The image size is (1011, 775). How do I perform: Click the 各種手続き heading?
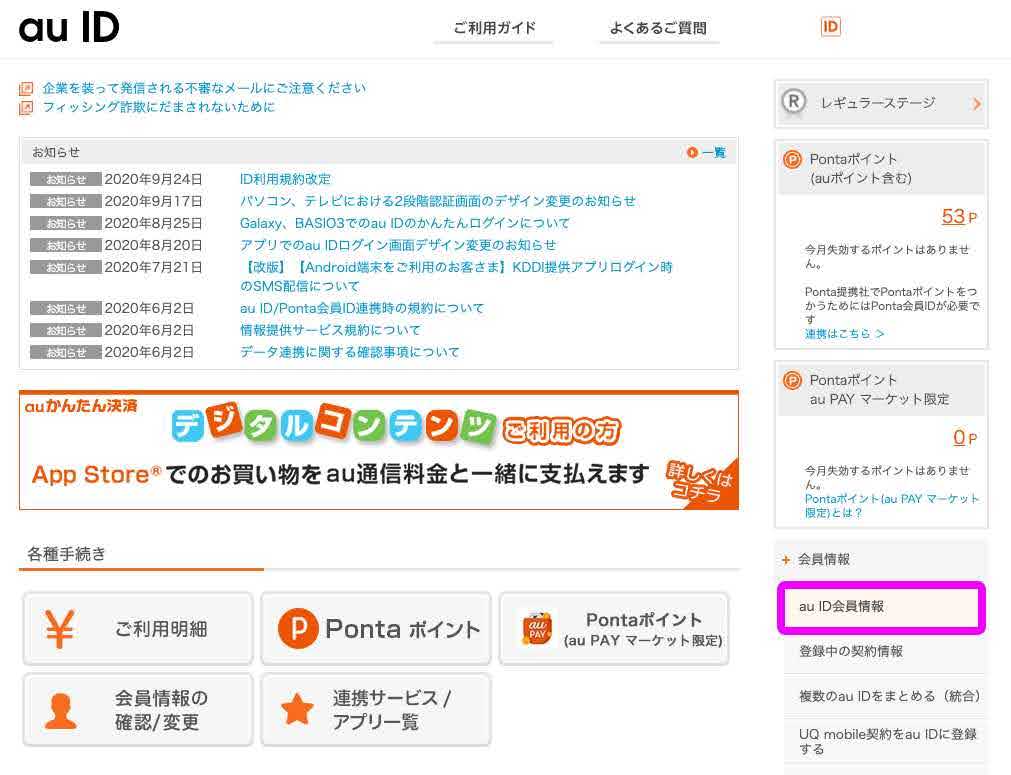click(66, 554)
